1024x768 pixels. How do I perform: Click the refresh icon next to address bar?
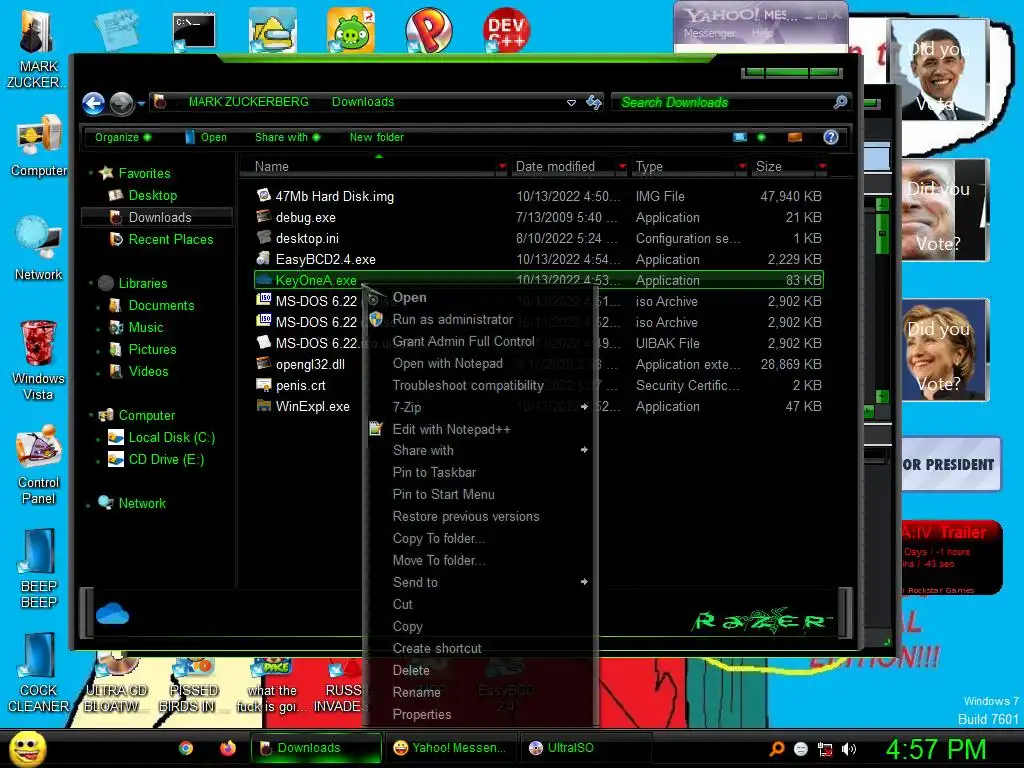click(594, 102)
